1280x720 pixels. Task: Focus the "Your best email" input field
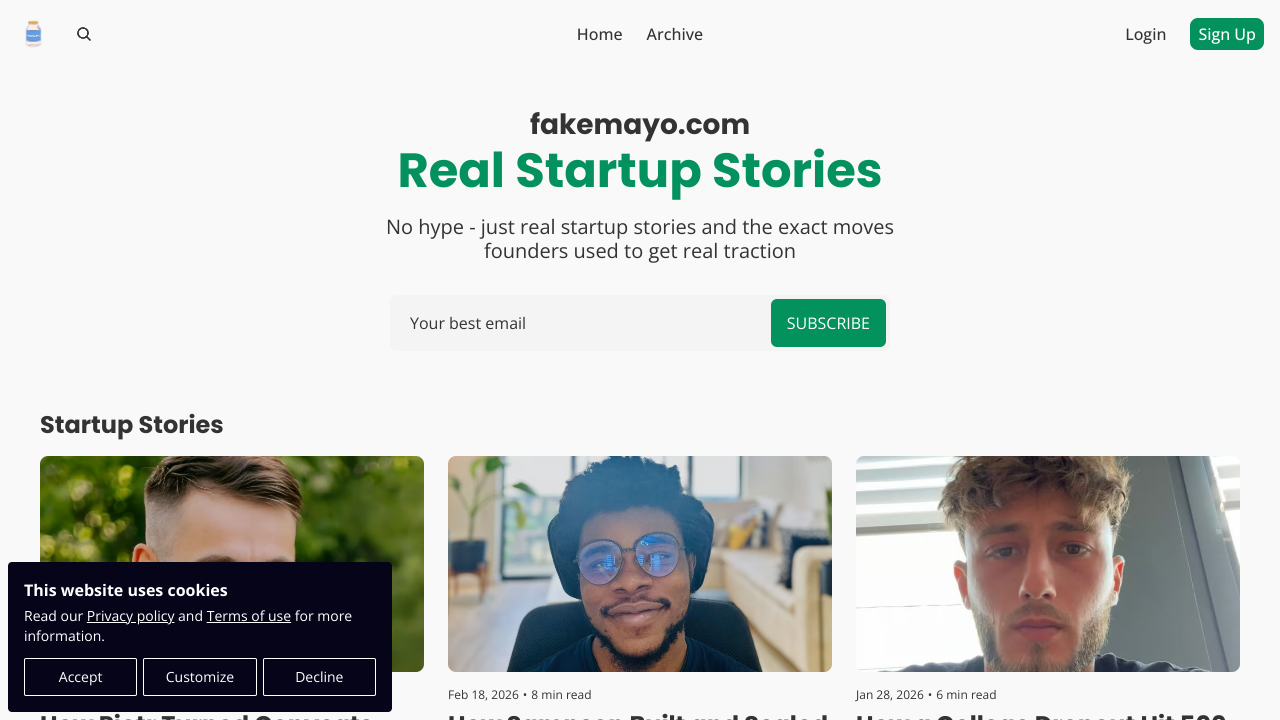tap(580, 323)
